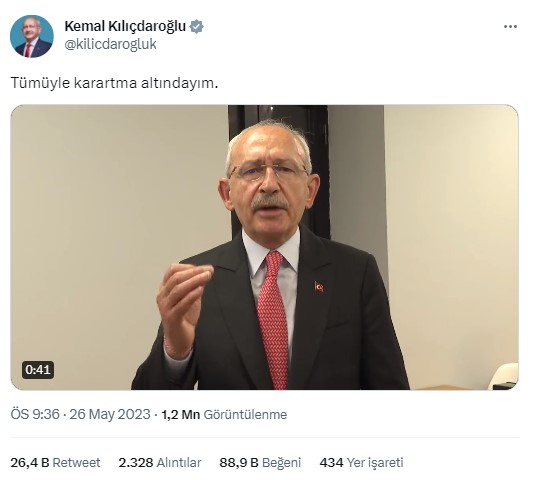534x480 pixels.
Task: Open the ÖS 9:36 timestamp link
Action: 35,414
